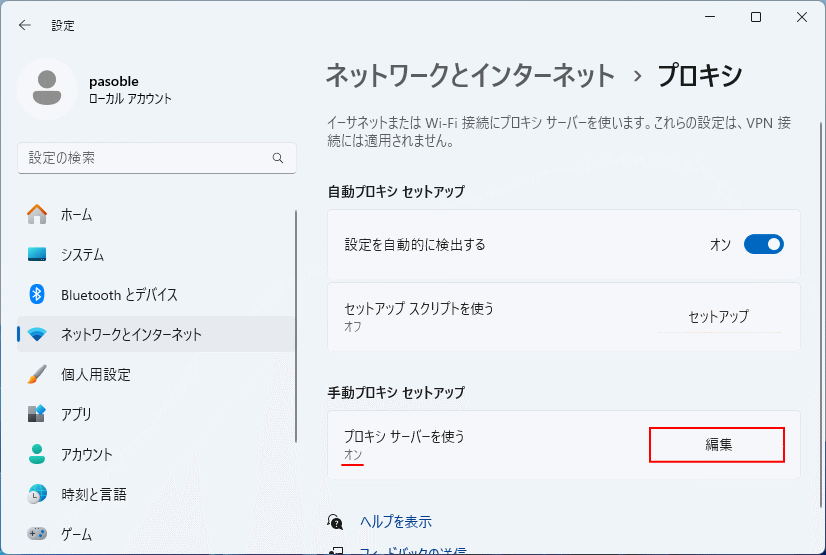Open アプリ category
This screenshot has height=555, width=826.
pos(156,414)
